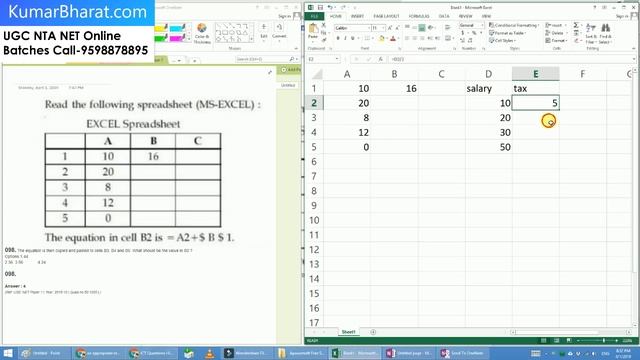
Task: Switch to the REVIEW tab
Action: (x=465, y=16)
